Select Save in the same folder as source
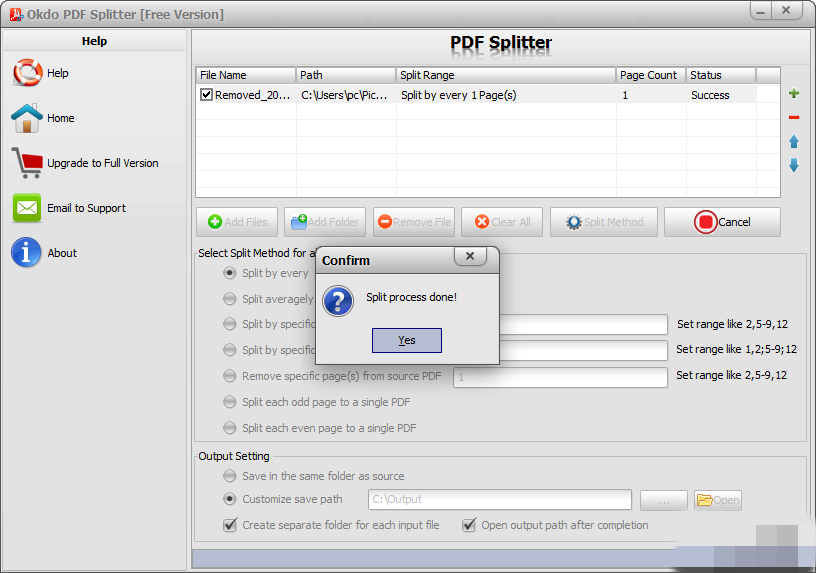816x573 pixels. [230, 476]
